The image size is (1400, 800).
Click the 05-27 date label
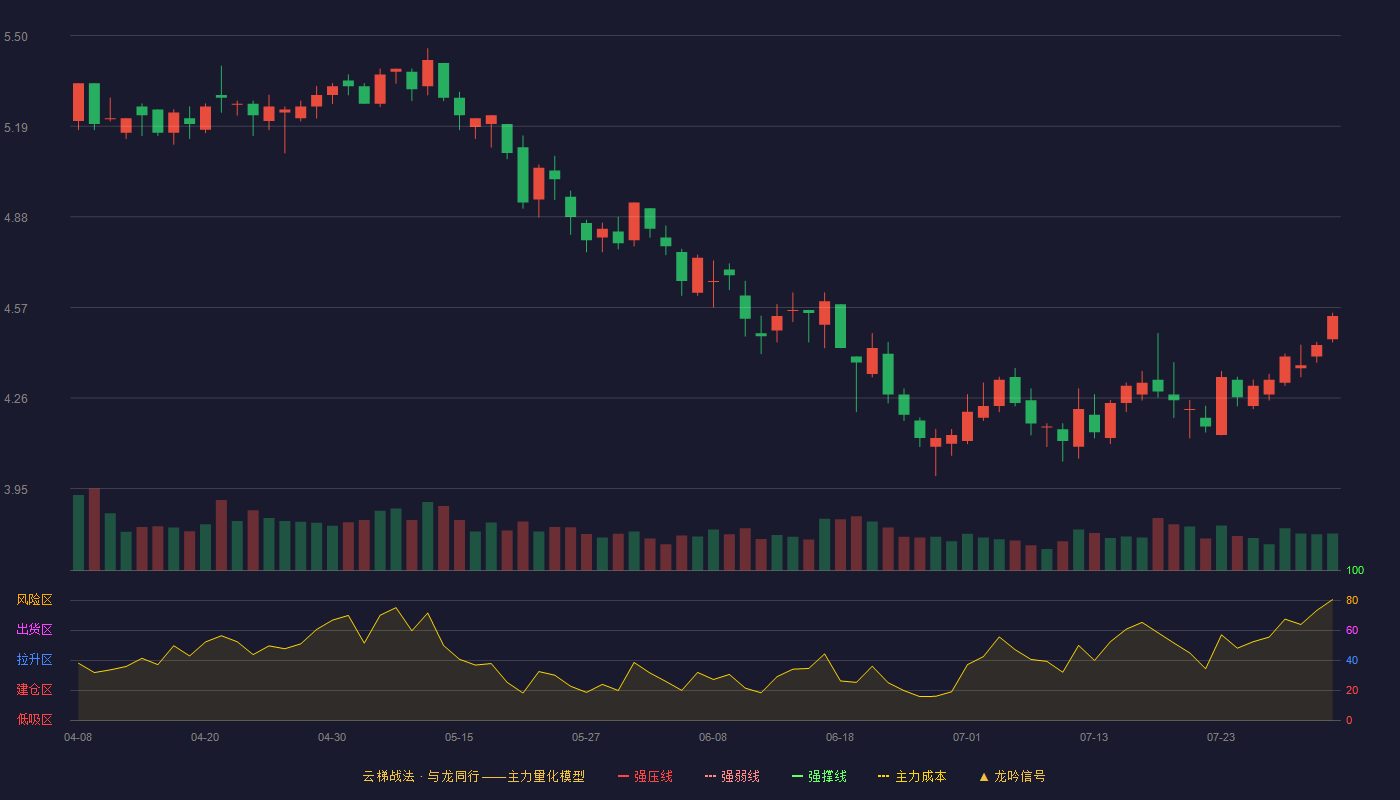[586, 737]
